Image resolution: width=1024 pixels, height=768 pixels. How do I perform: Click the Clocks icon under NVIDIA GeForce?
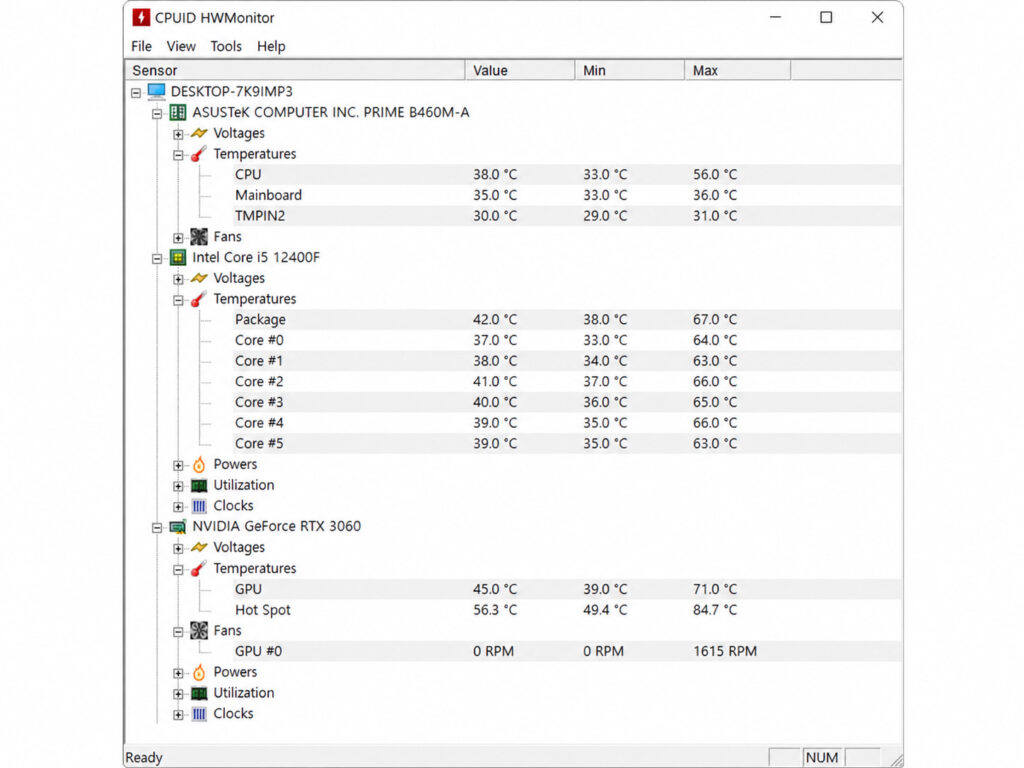coord(199,714)
